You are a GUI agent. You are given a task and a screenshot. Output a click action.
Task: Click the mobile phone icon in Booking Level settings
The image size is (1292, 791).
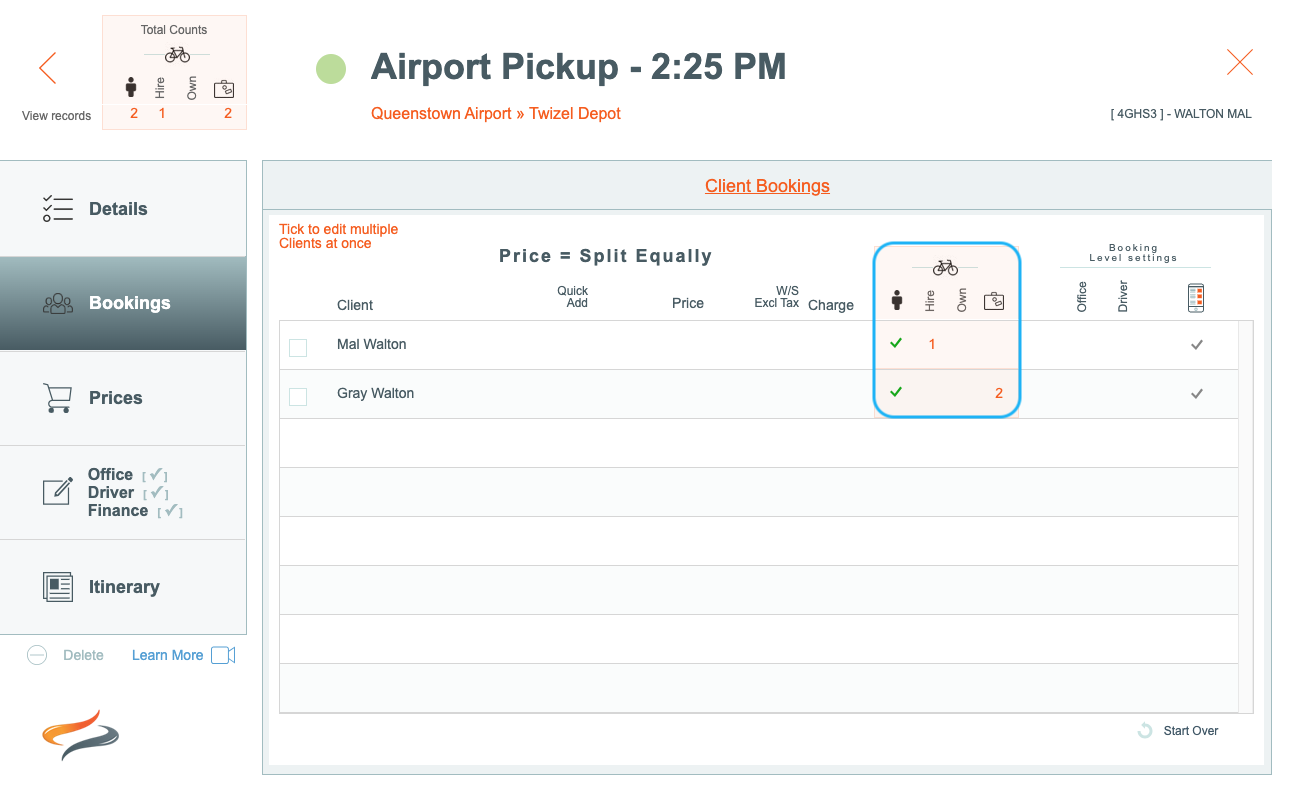tap(1195, 298)
